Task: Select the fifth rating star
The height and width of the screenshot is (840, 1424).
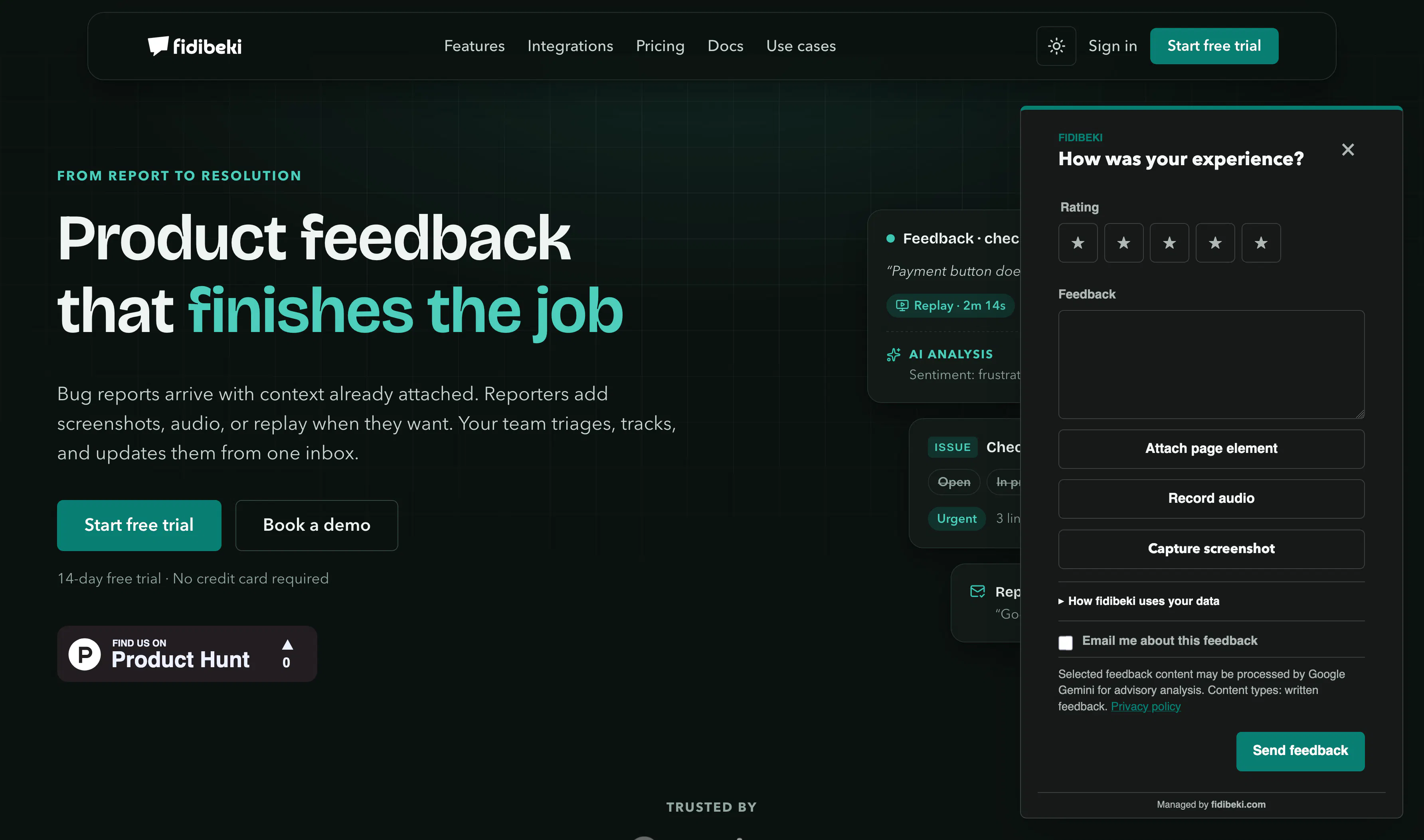Action: (x=1261, y=243)
